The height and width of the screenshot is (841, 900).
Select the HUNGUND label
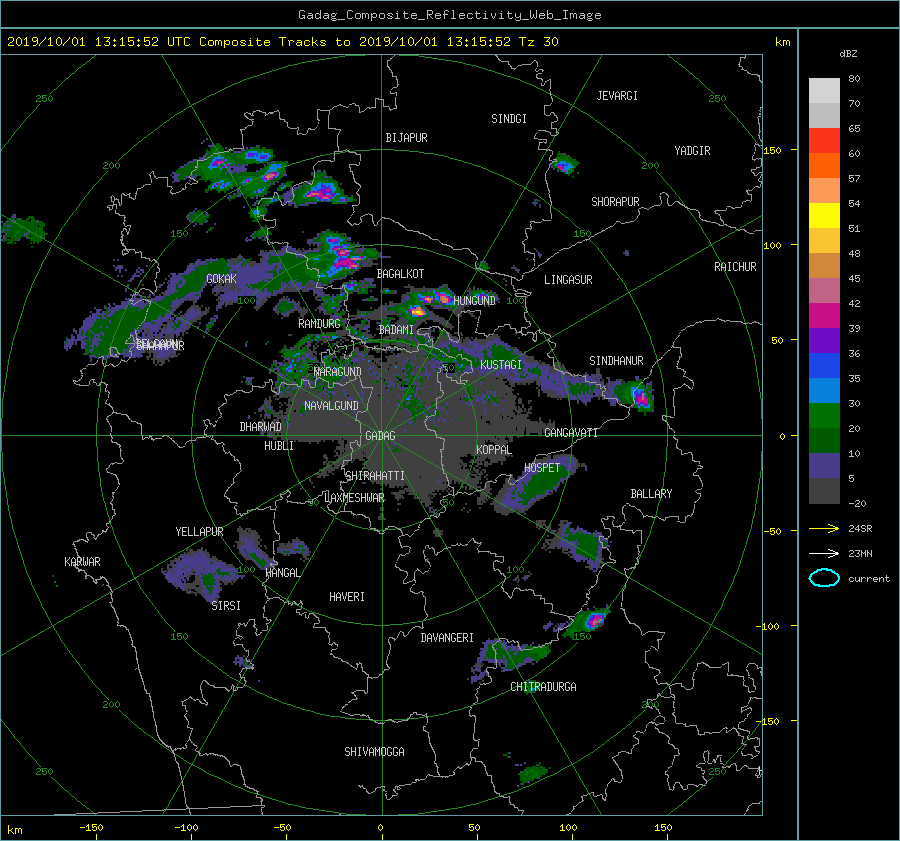474,301
